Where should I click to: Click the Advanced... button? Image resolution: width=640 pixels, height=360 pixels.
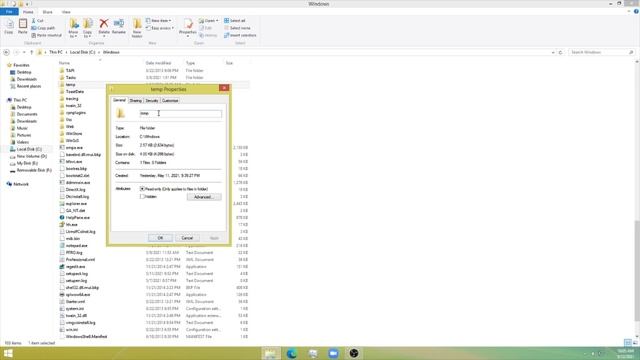pyautogui.click(x=204, y=197)
